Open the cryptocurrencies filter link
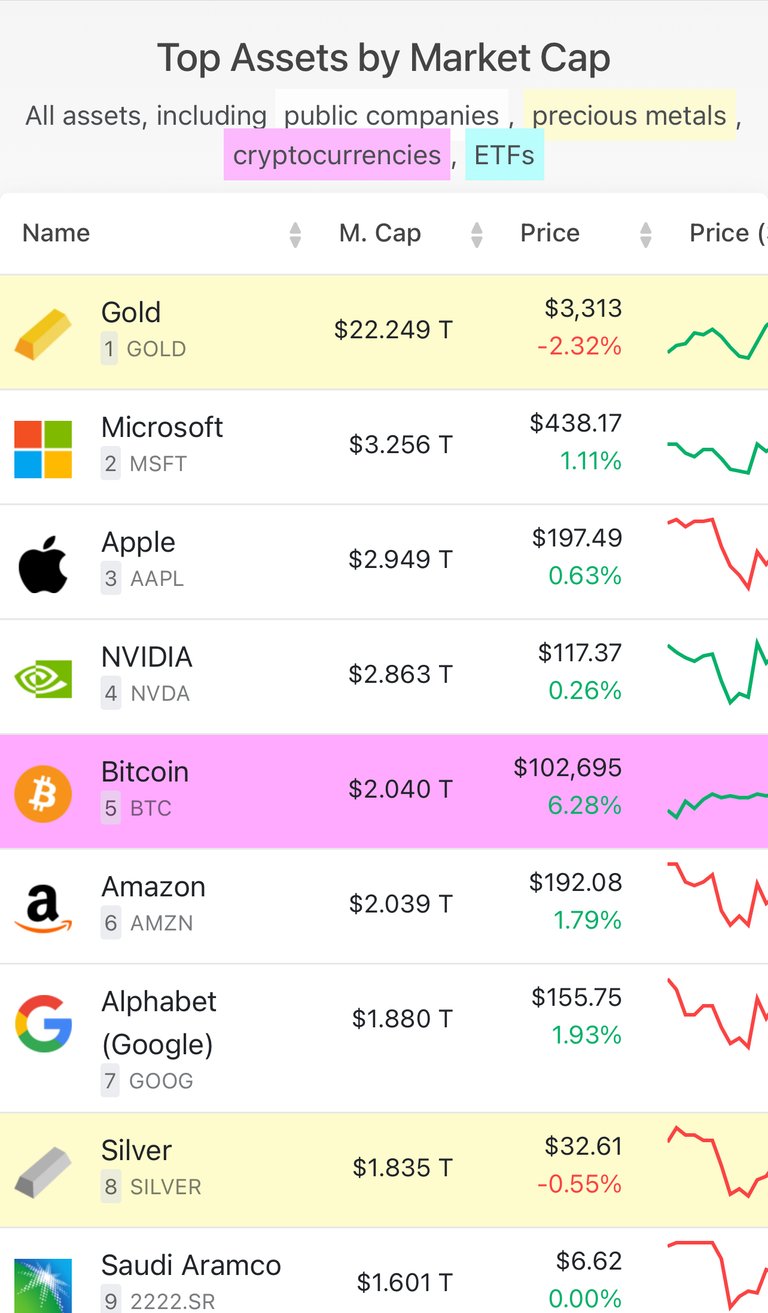The image size is (768, 1313). click(x=337, y=155)
